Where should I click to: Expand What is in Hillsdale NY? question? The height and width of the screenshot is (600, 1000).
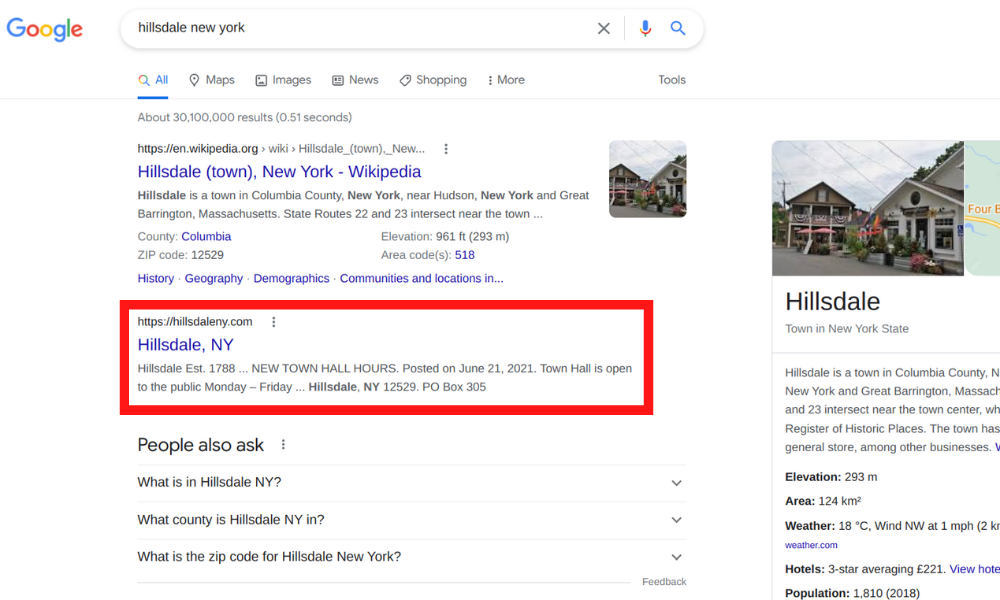click(x=412, y=483)
